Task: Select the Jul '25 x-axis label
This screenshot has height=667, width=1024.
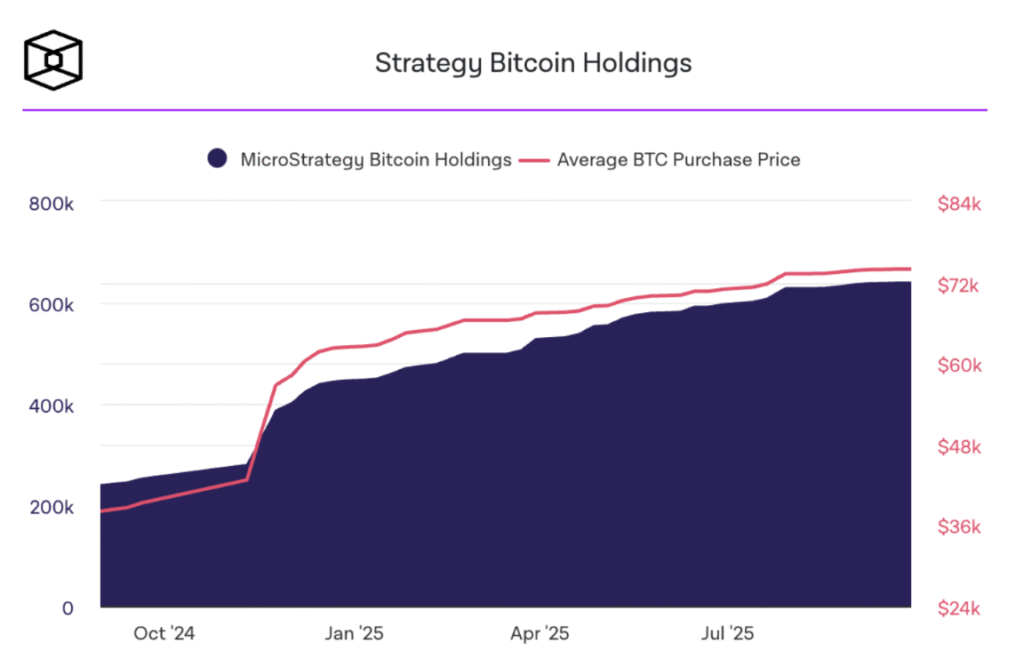Action: coord(728,633)
